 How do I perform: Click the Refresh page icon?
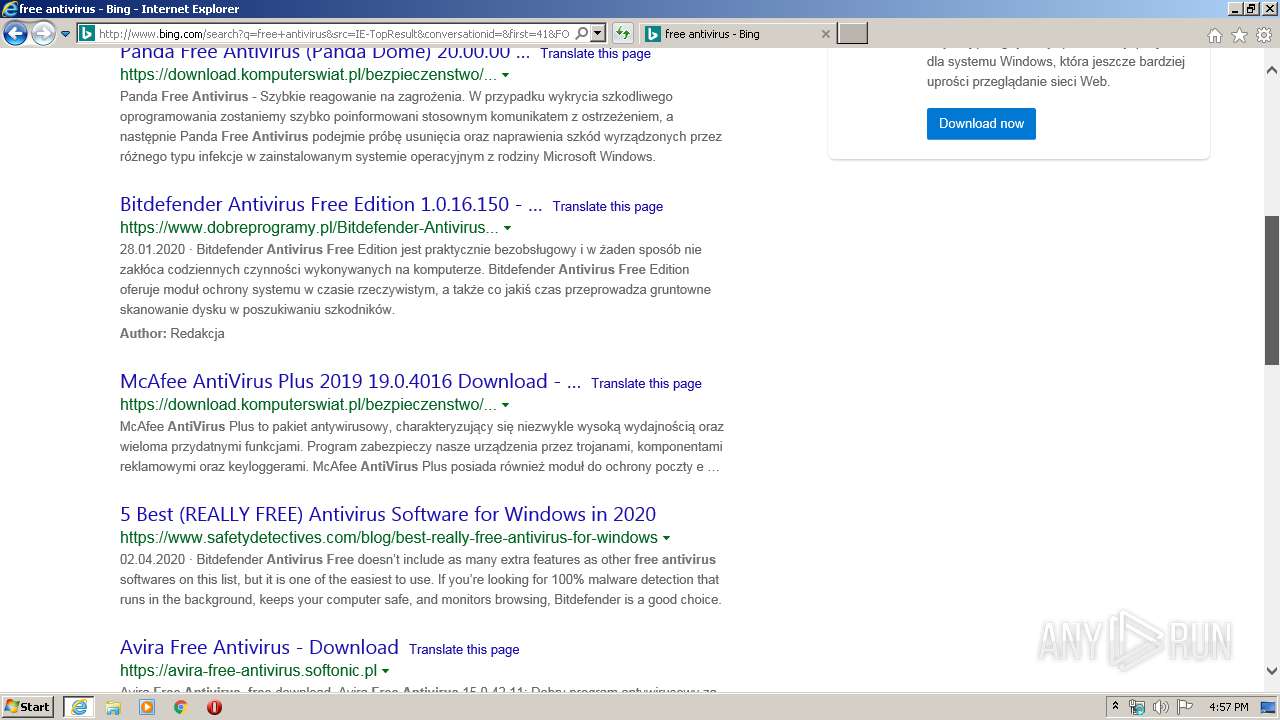[622, 34]
